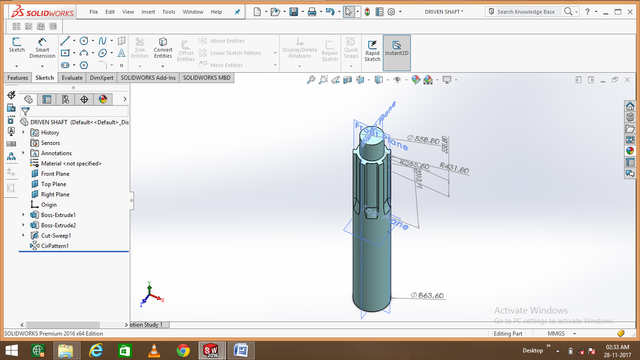Open VLC media player from taskbar
This screenshot has height=360, width=640.
[x=154, y=351]
